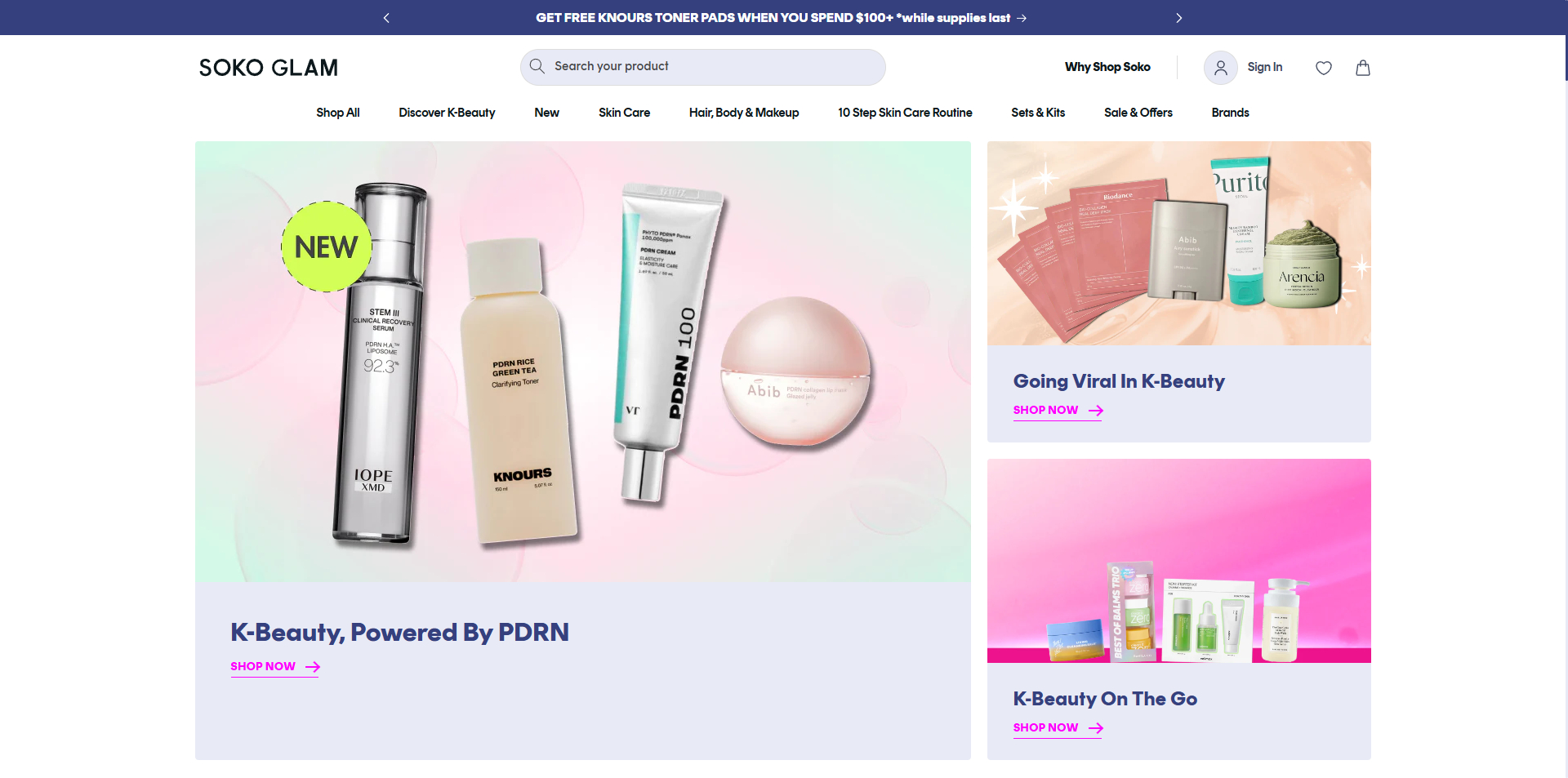
Task: Click the user account avatar icon
Action: (x=1220, y=68)
